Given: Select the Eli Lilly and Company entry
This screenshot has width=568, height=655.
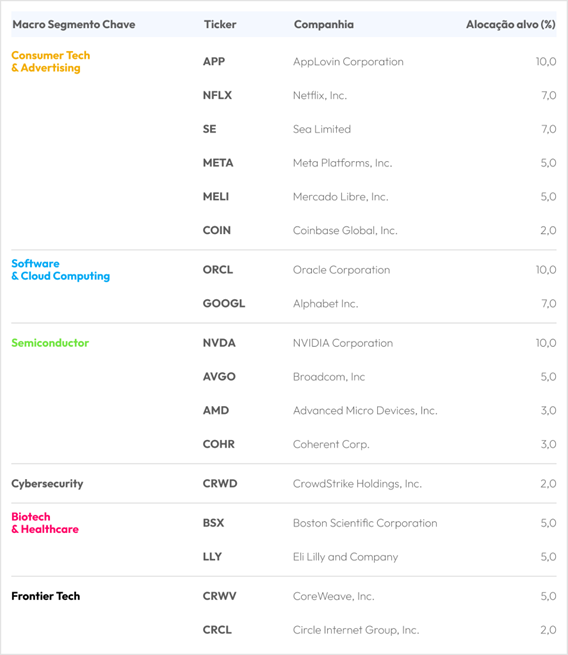Looking at the screenshot, I should coord(345,557).
